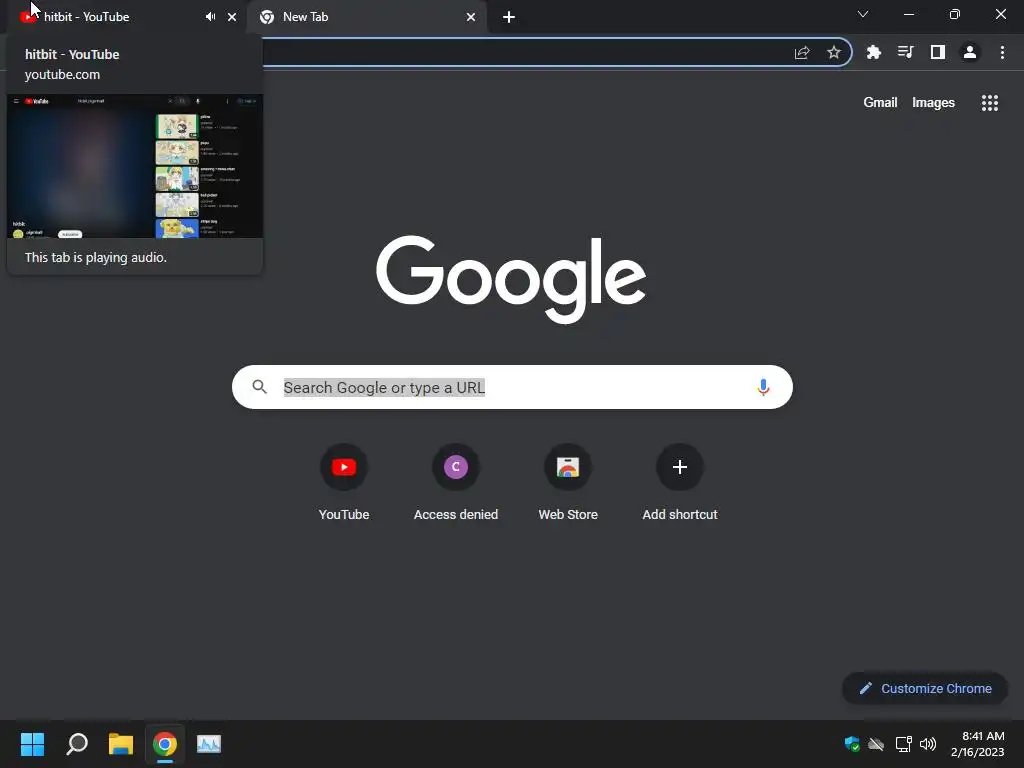This screenshot has width=1024, height=768.
Task: Click the share this page icon
Action: pos(802,52)
